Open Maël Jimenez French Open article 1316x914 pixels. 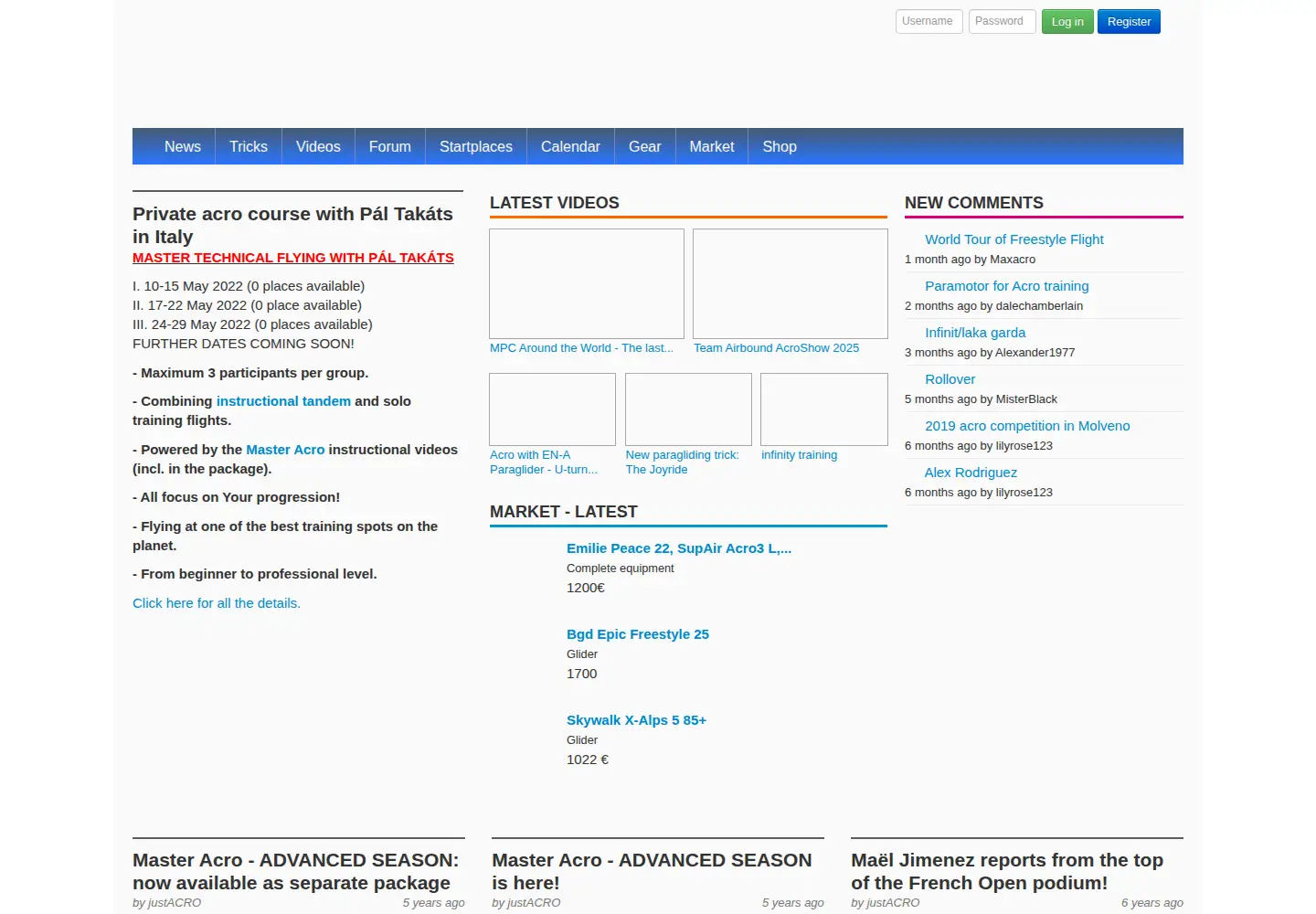(x=1007, y=872)
